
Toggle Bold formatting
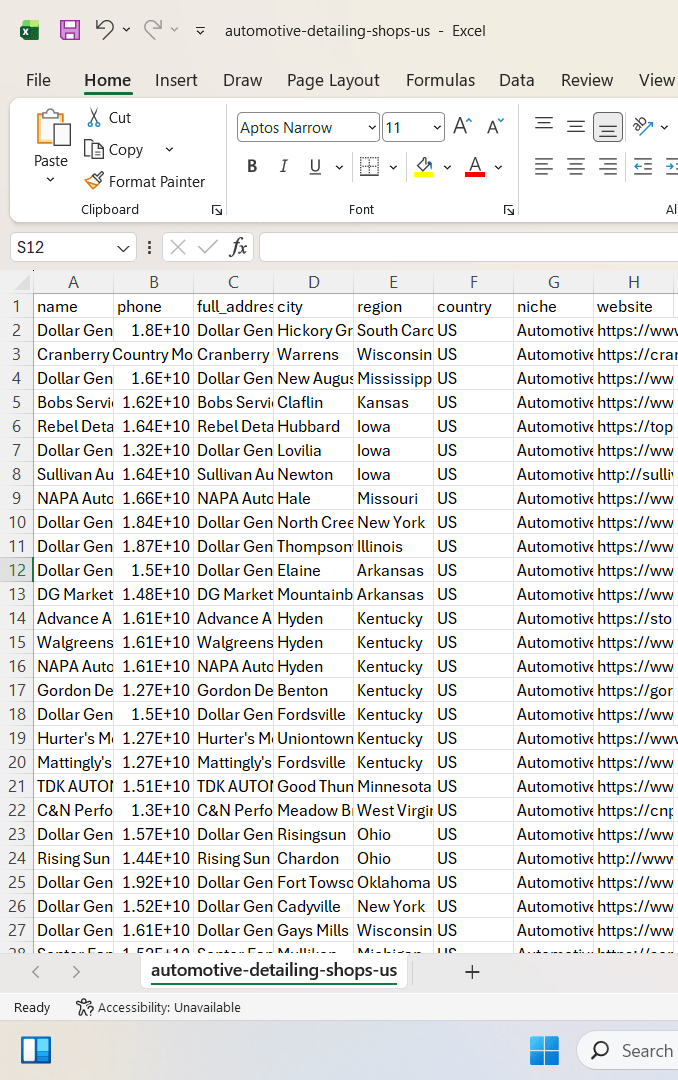pyautogui.click(x=252, y=166)
